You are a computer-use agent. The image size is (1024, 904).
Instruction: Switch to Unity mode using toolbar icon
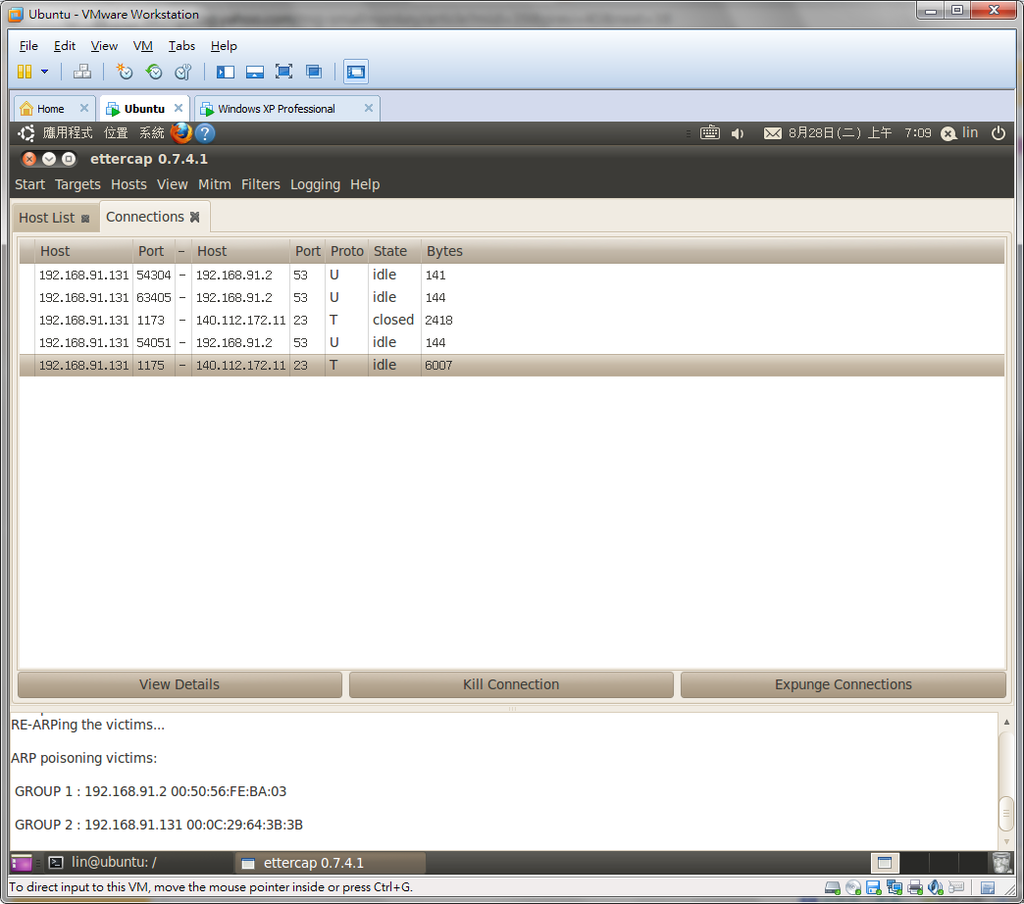click(313, 72)
